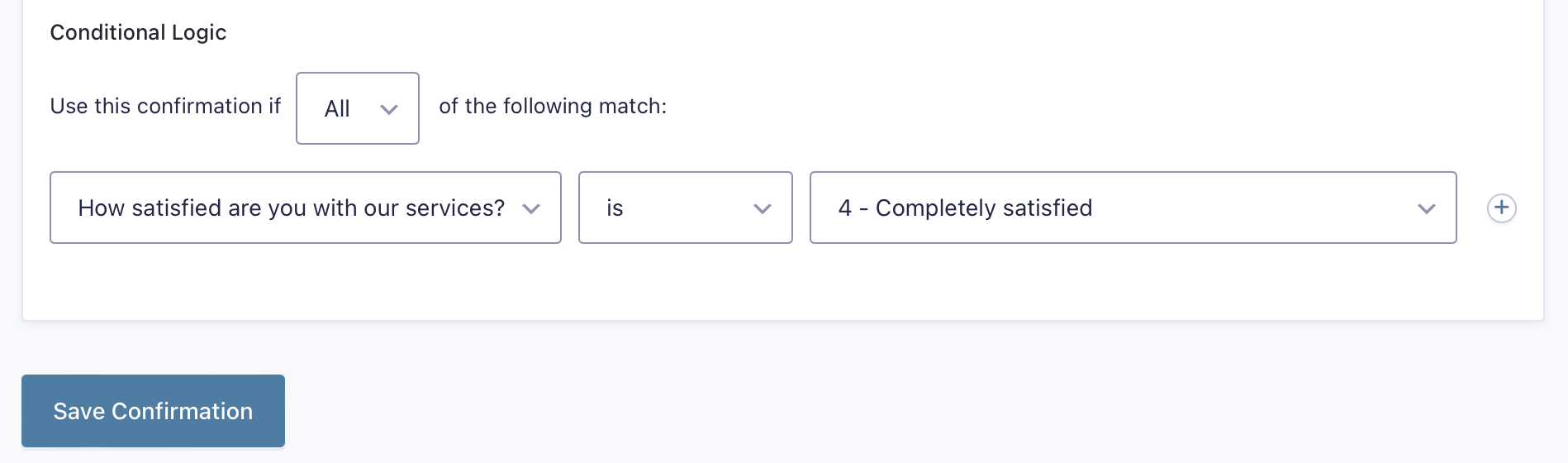
Task: Select the "All" text in match selector
Action: [x=337, y=108]
